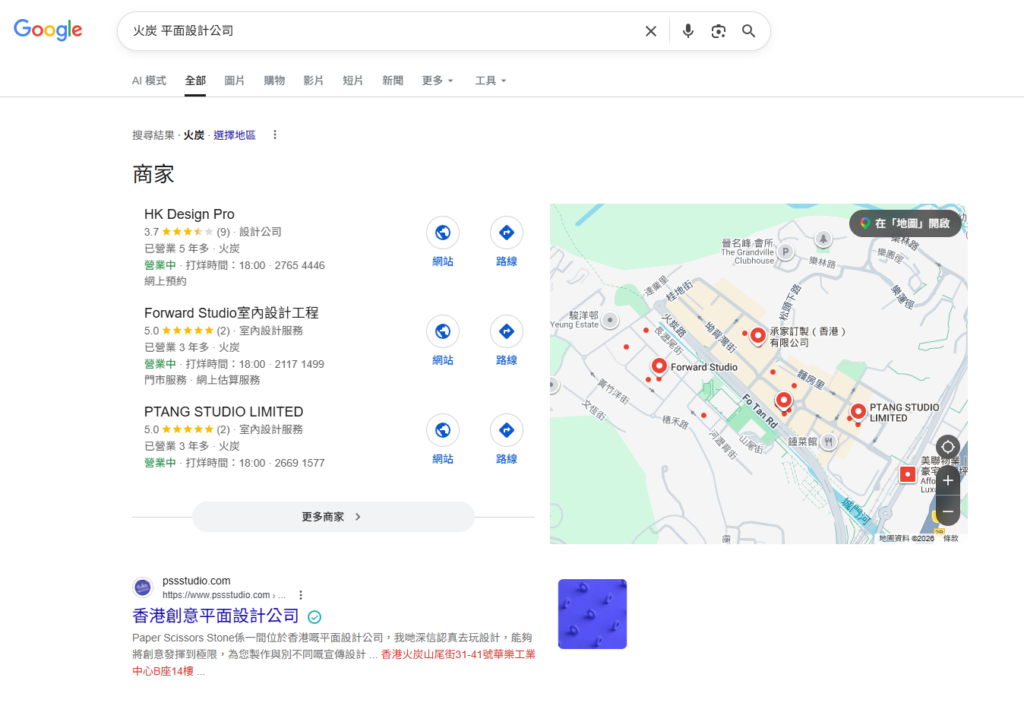Open blue thumbnail image for pssstudio result

pos(592,614)
